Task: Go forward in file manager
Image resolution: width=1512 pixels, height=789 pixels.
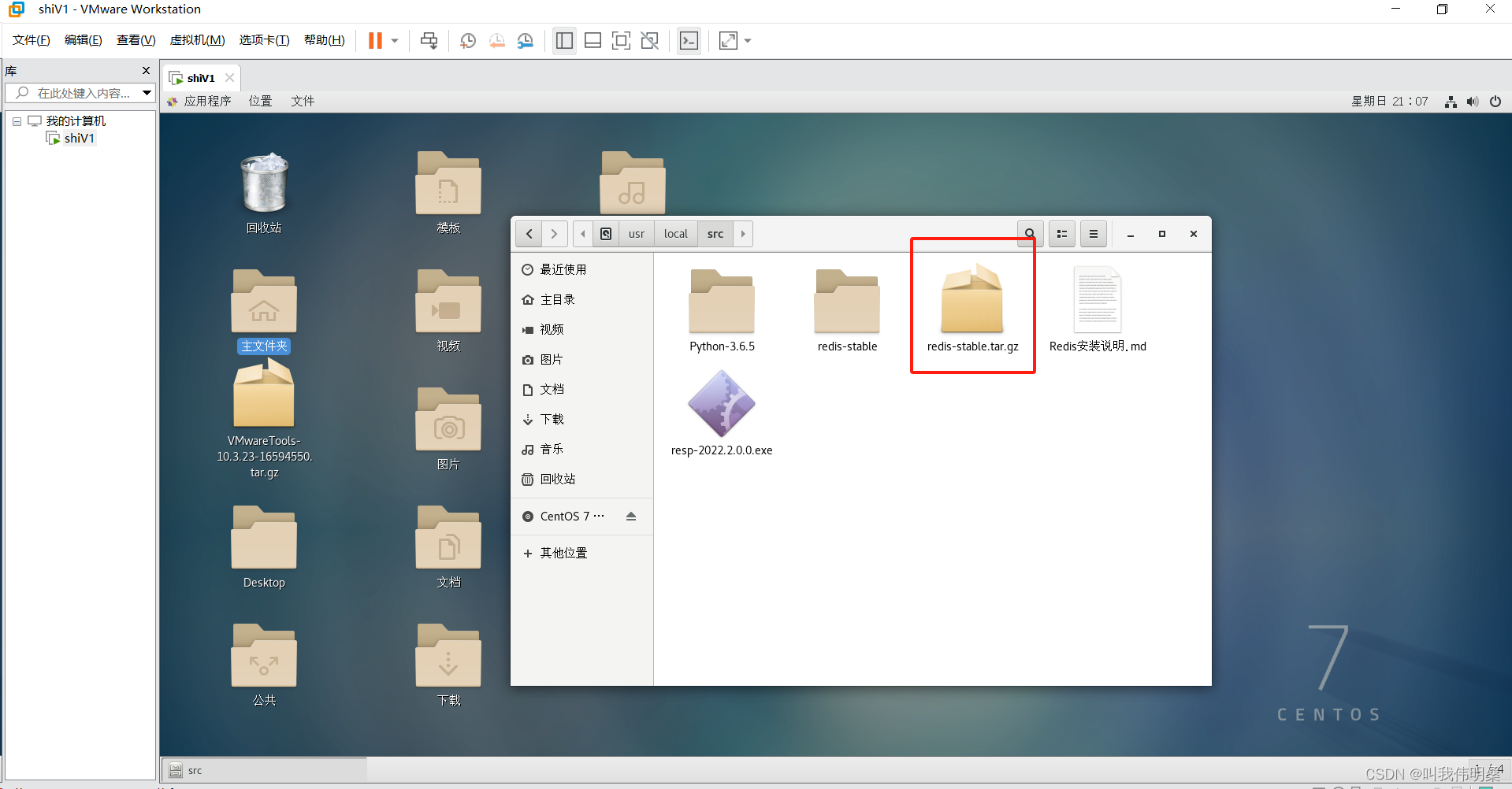Action: click(554, 234)
